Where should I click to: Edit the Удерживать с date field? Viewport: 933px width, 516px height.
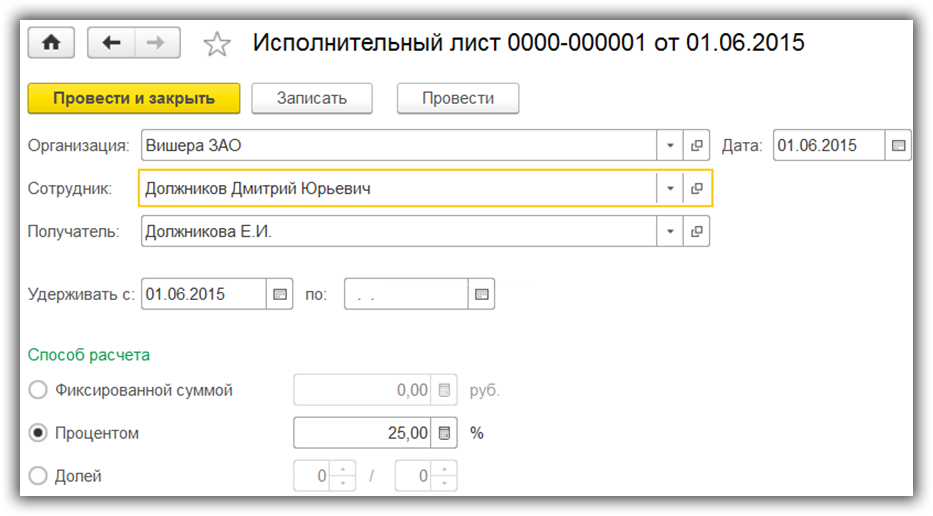coord(203,294)
